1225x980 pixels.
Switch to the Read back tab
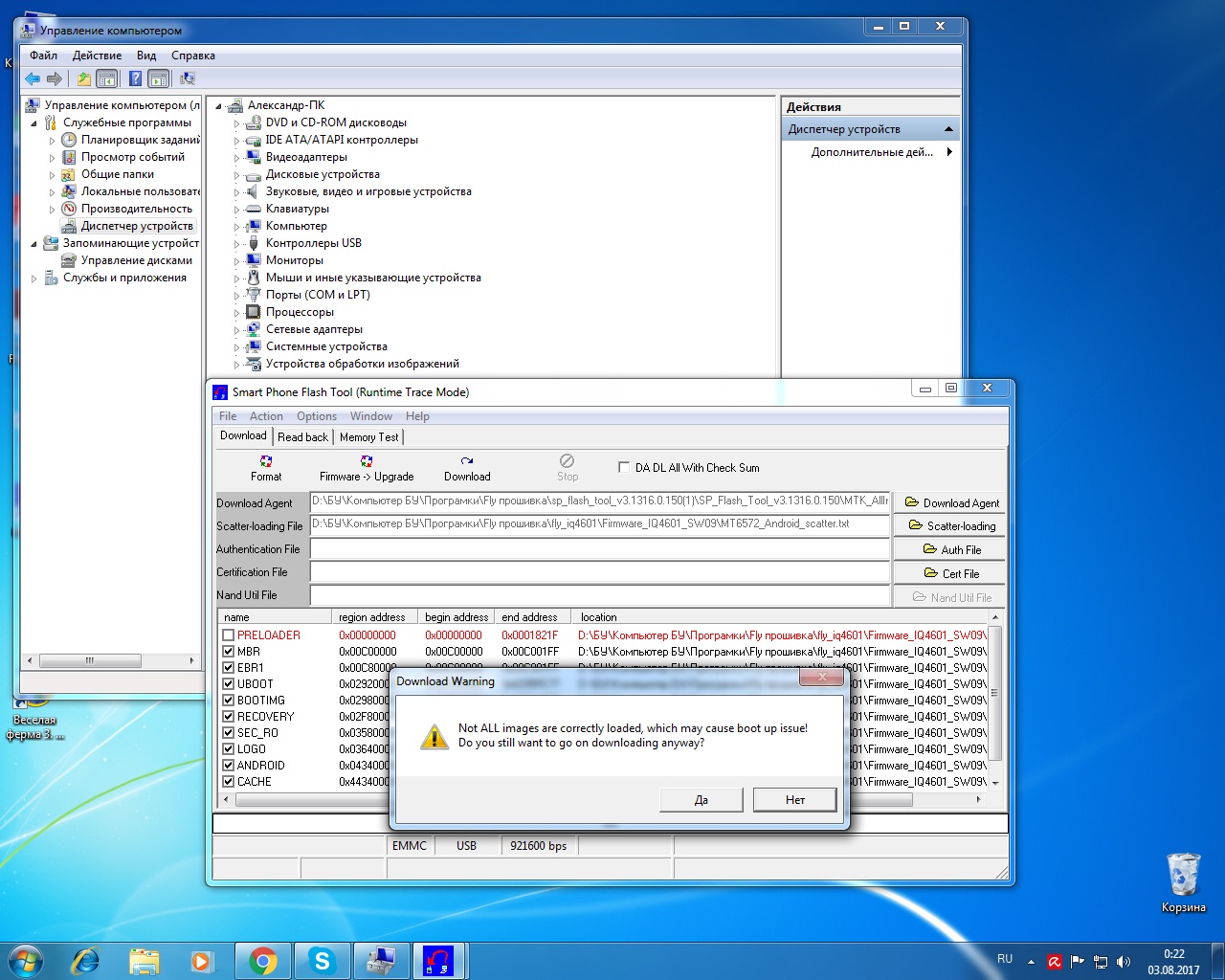pyautogui.click(x=302, y=437)
